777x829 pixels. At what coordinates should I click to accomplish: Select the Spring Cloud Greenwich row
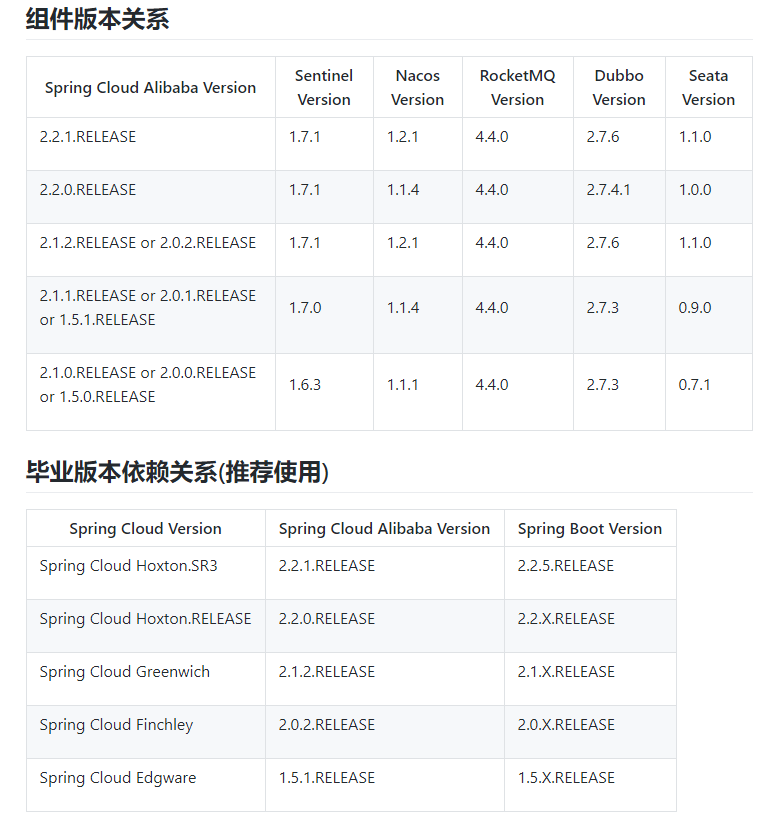pyautogui.click(x=352, y=679)
